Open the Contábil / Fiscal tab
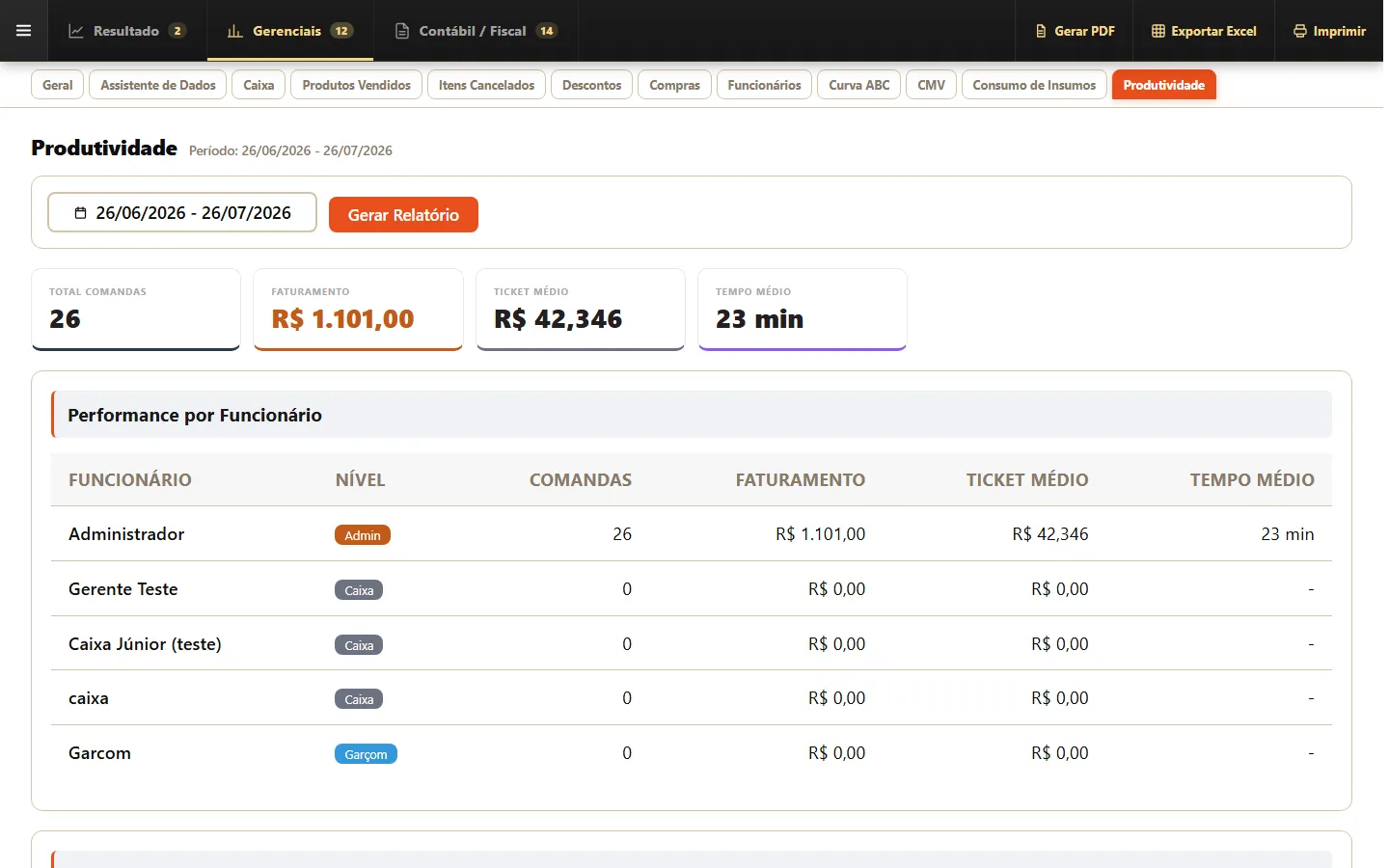Viewport: 1389px width, 868px height. click(x=476, y=31)
